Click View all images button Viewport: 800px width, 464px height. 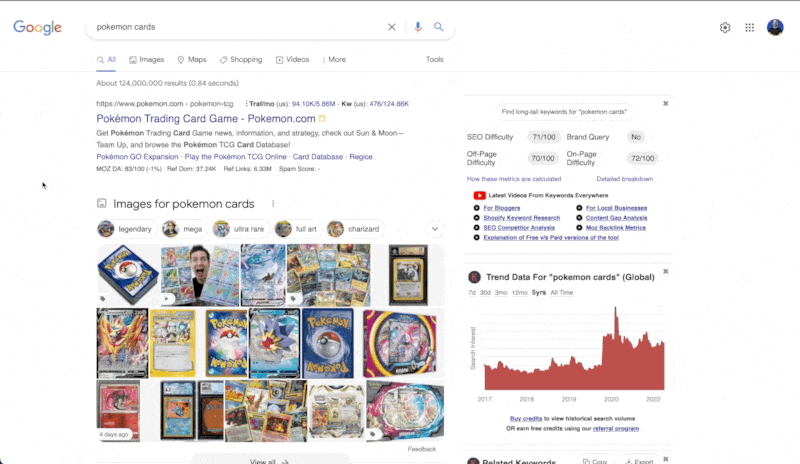pyautogui.click(x=270, y=460)
